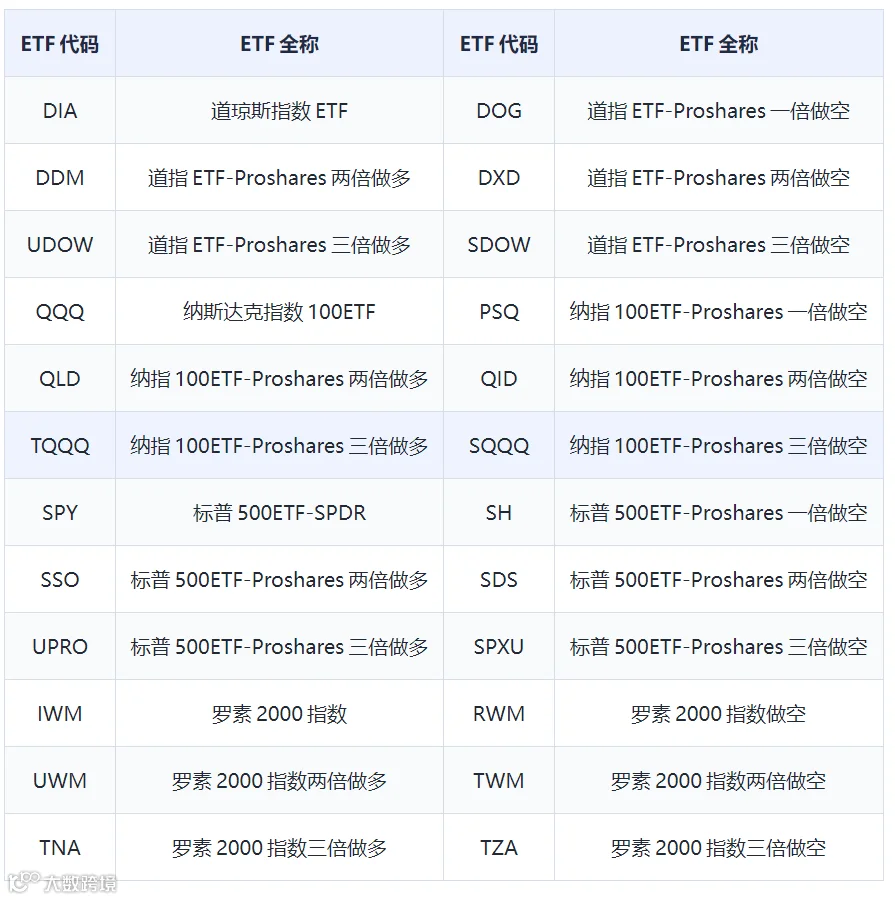Click the TZA code cell

[499, 847]
